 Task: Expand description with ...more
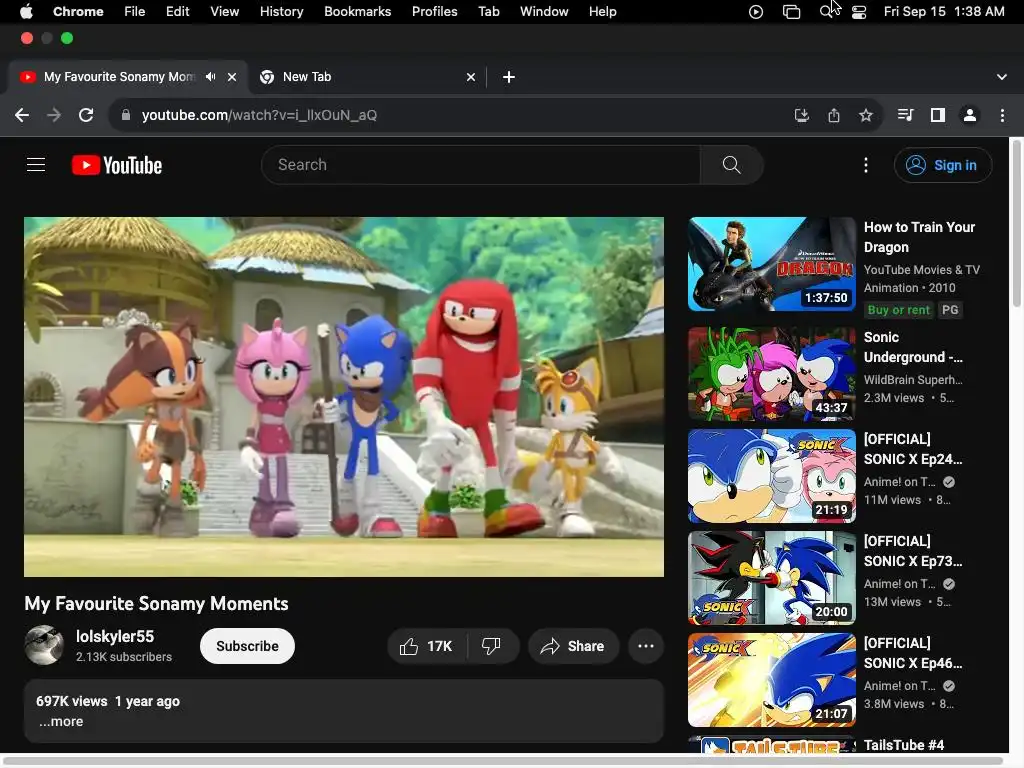[x=61, y=722]
